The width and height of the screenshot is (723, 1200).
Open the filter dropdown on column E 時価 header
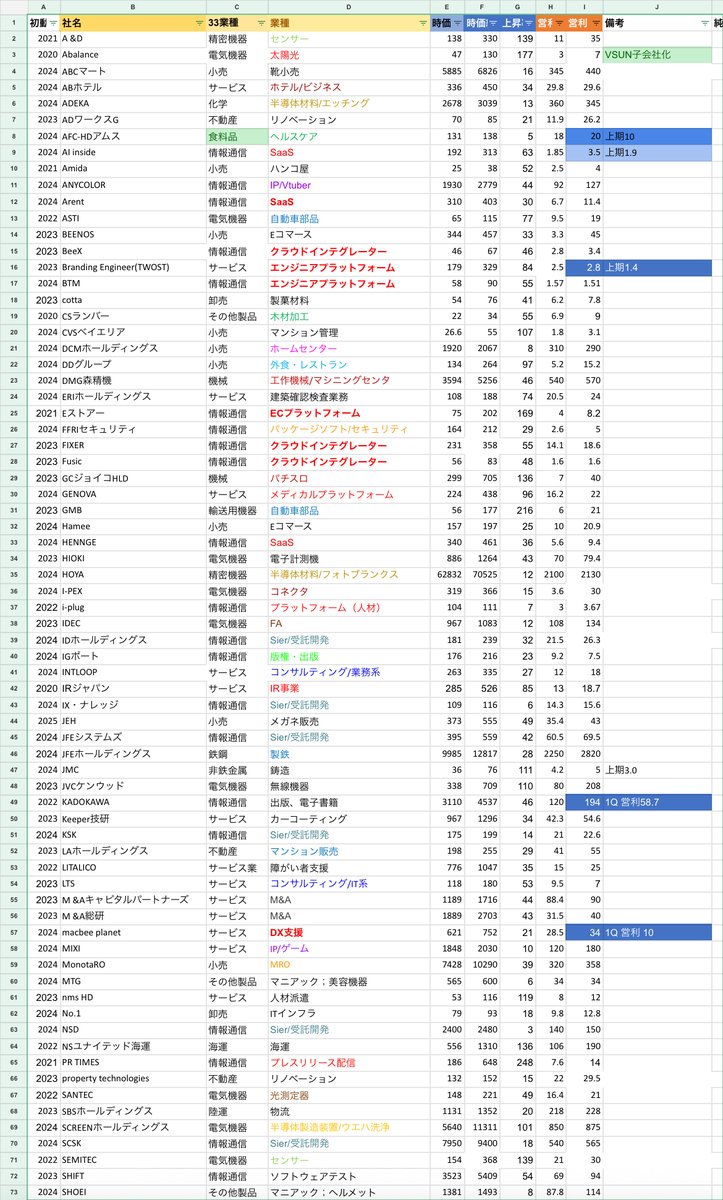click(458, 22)
